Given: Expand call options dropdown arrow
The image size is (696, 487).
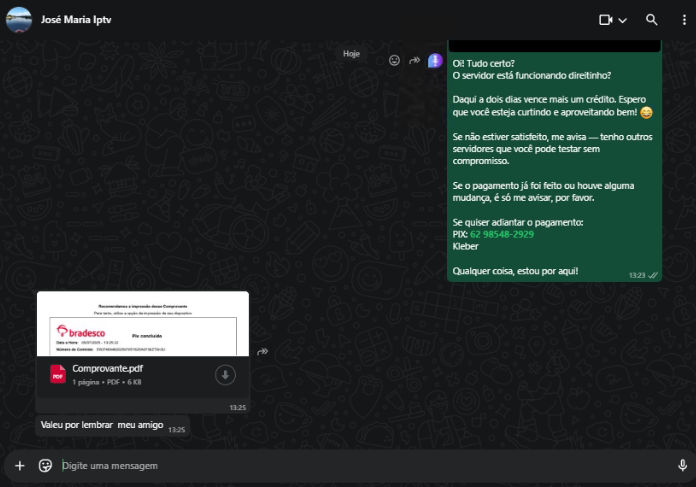Looking at the screenshot, I should (x=622, y=20).
